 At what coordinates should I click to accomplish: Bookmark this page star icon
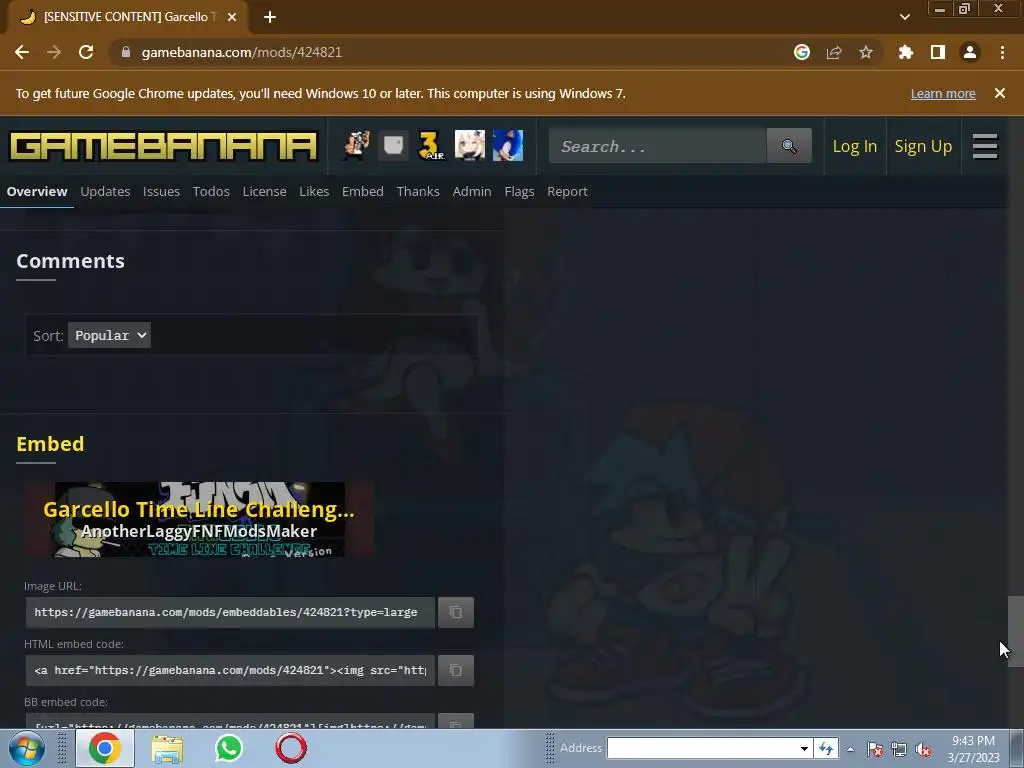(x=866, y=52)
